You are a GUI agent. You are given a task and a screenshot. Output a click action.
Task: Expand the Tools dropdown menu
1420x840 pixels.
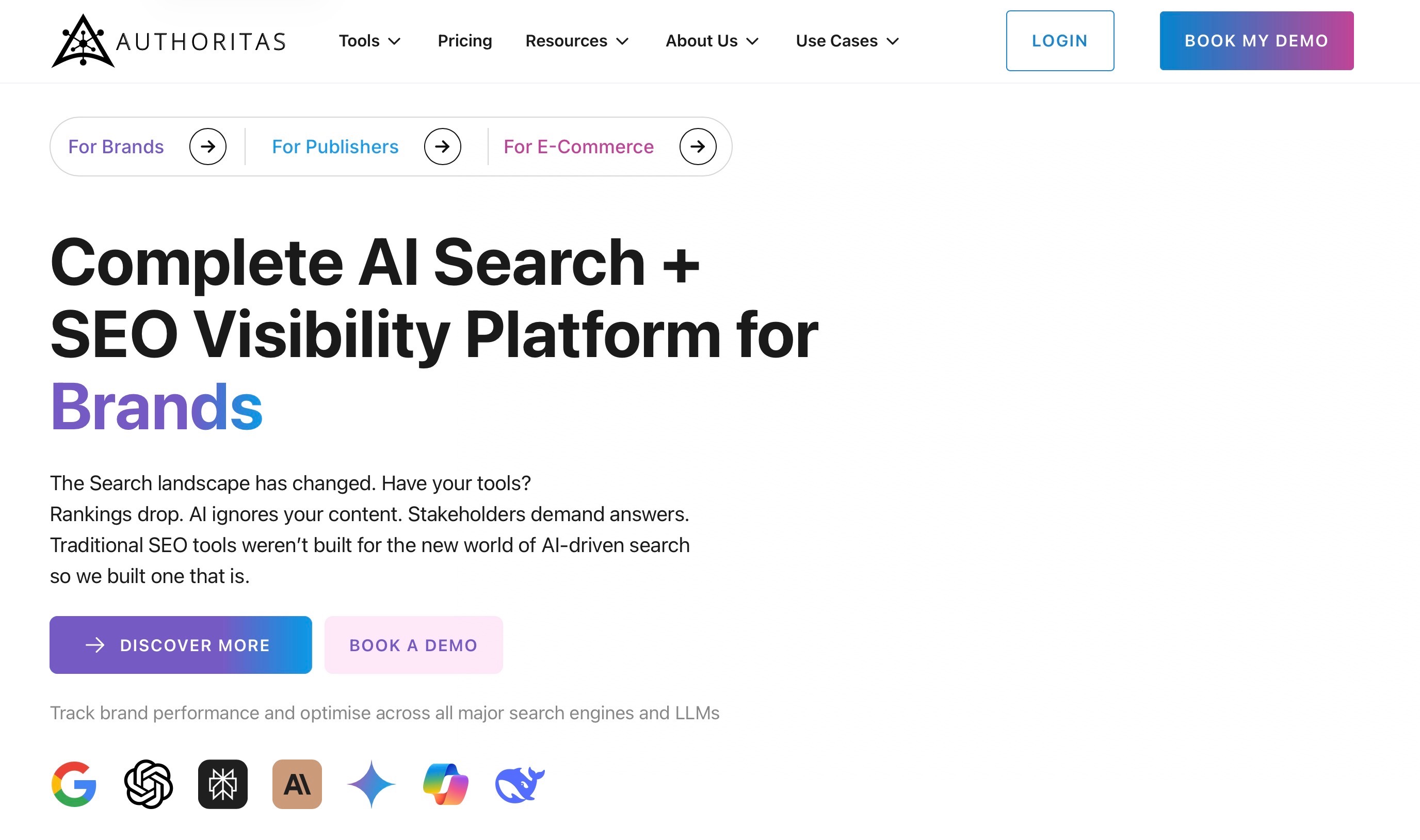[369, 41]
